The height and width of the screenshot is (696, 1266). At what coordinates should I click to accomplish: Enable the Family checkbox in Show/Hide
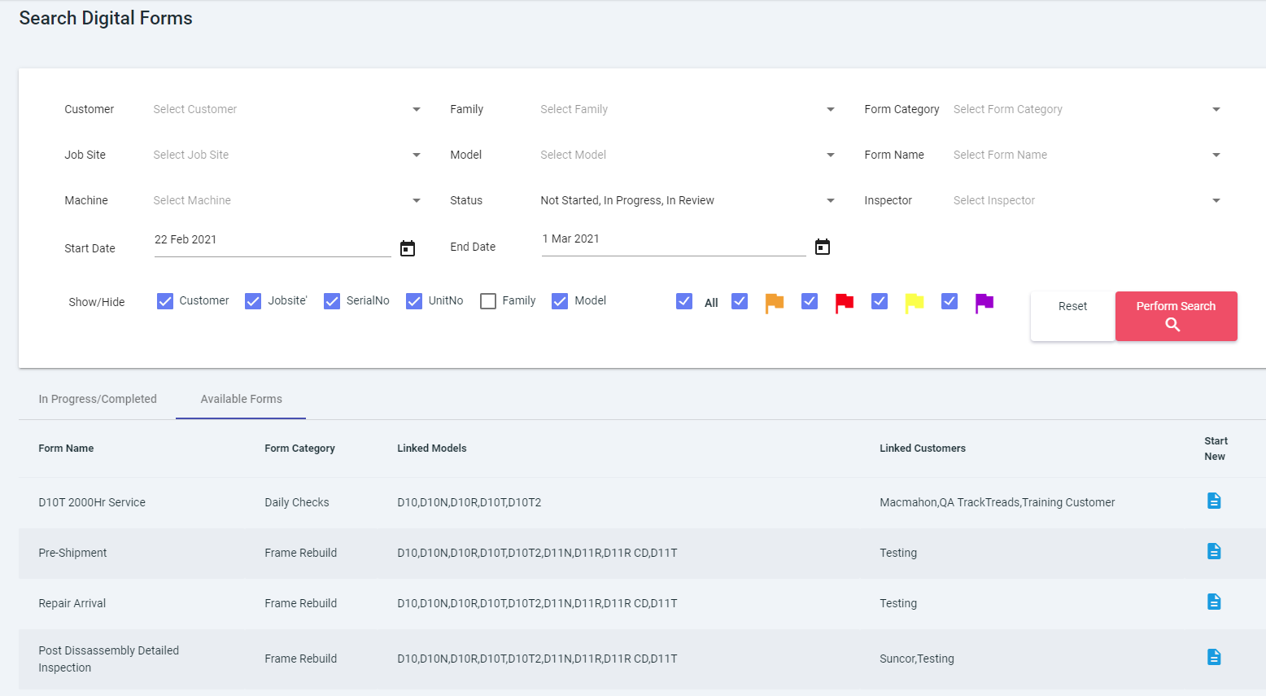coord(486,300)
